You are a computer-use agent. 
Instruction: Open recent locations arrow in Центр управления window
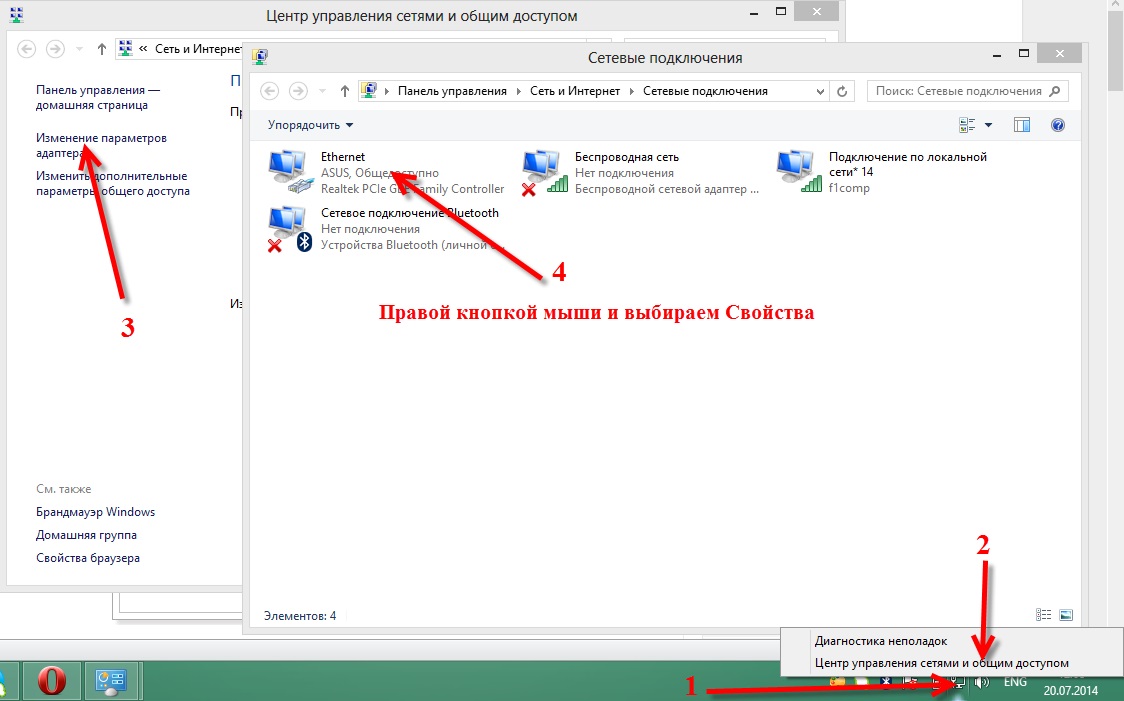tap(79, 49)
